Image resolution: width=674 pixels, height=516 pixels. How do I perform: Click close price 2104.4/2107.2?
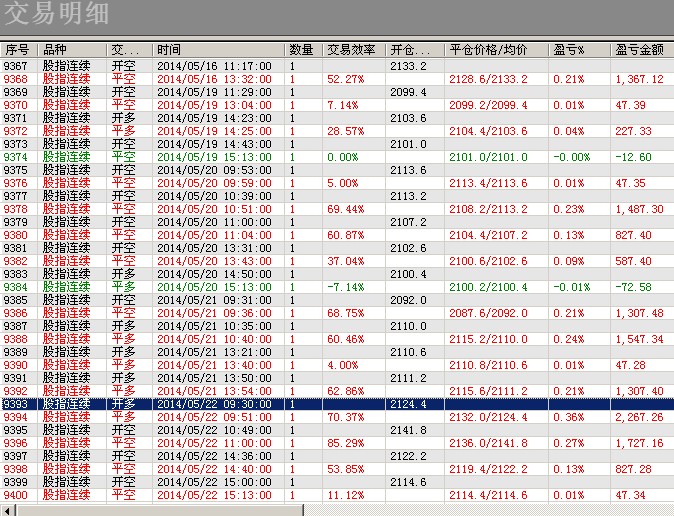pyautogui.click(x=488, y=235)
